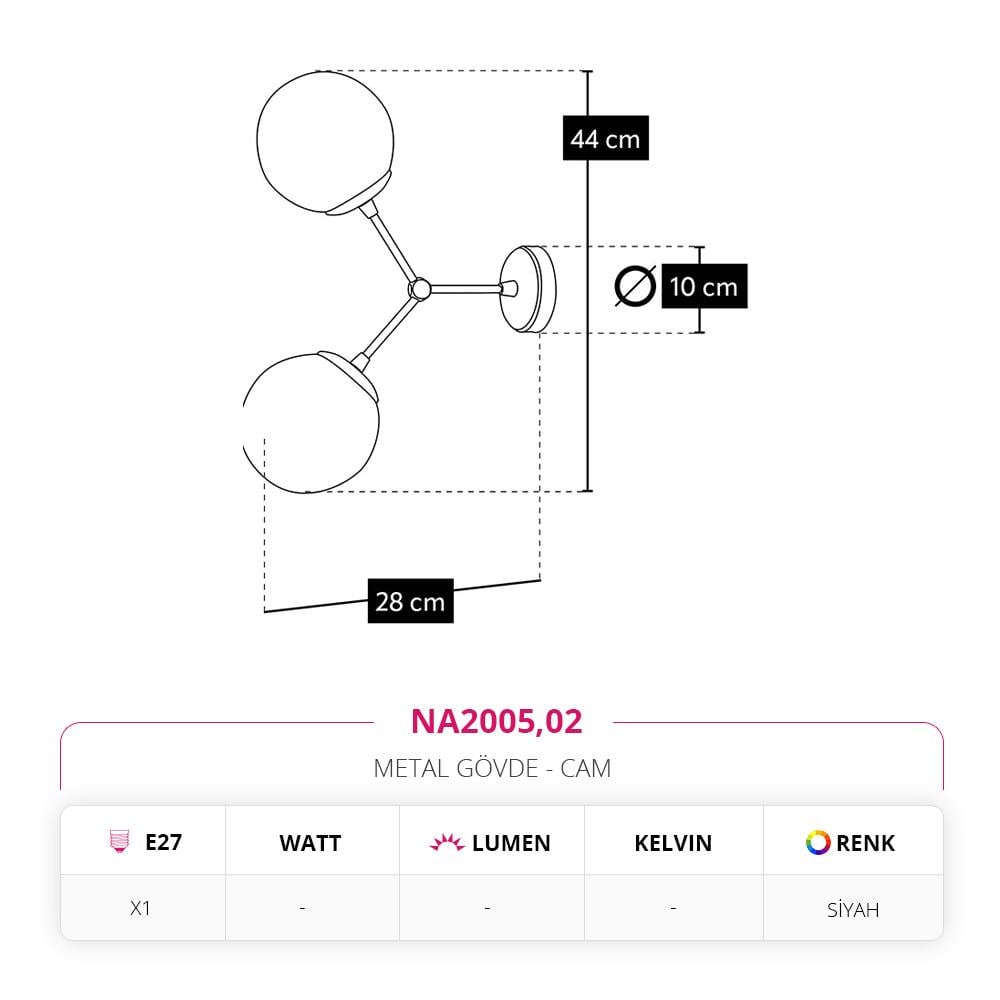Click the rainbow color wheel icon
This screenshot has height=1000, width=1000.
(818, 842)
